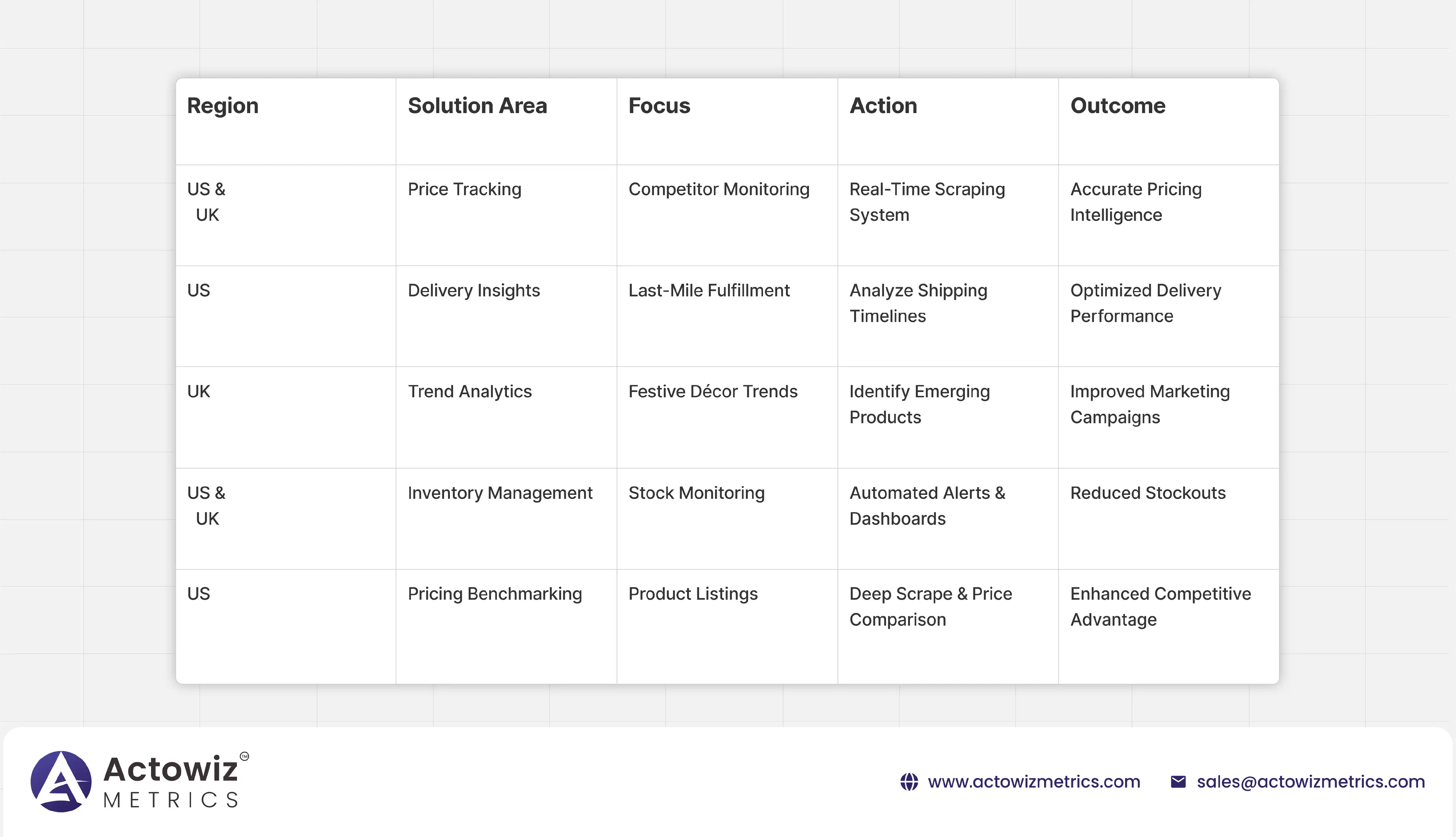The height and width of the screenshot is (837, 1456).
Task: Click the Reduced Stockouts cell
Action: [1147, 493]
